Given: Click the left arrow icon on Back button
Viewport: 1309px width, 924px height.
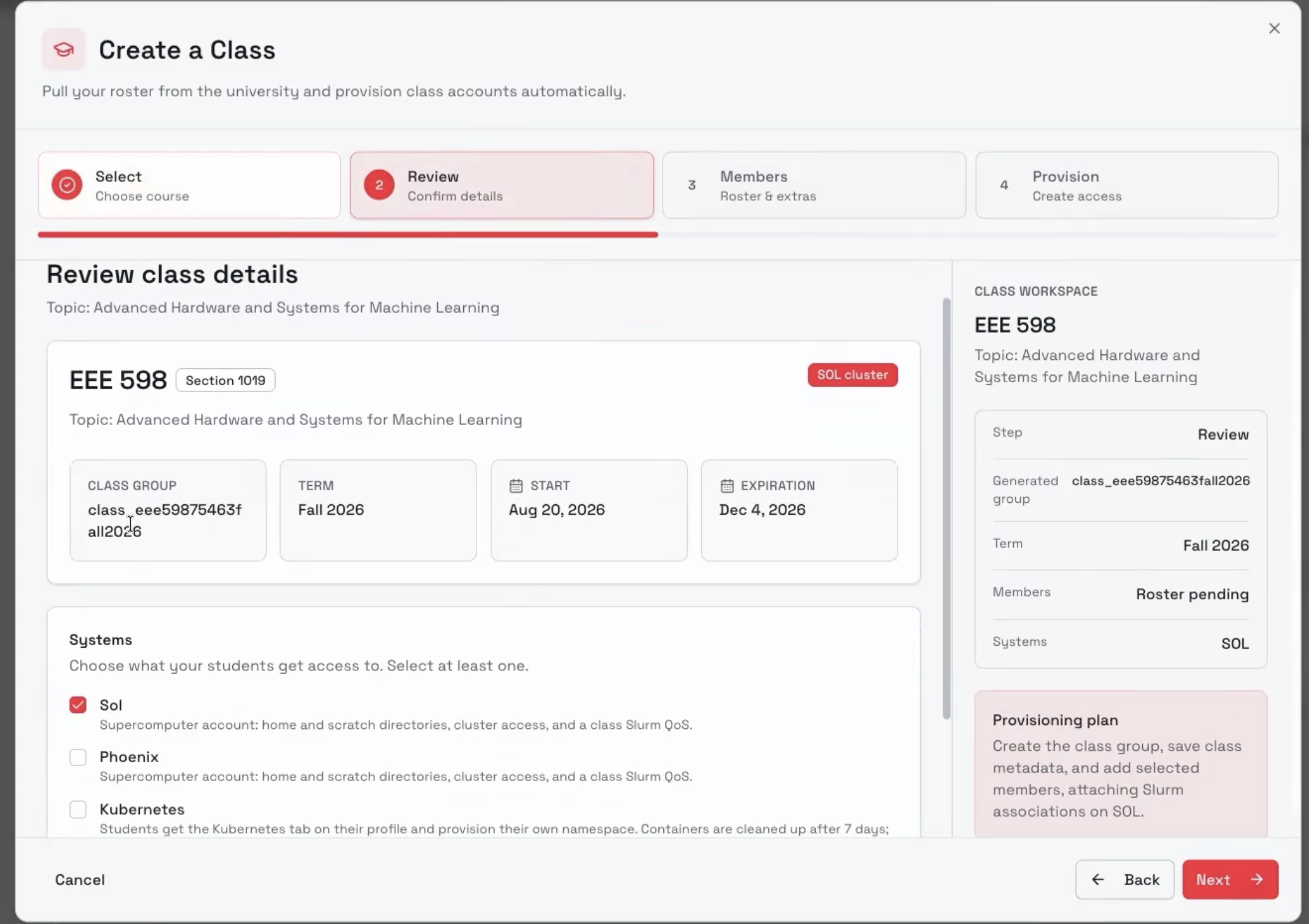Looking at the screenshot, I should [x=1098, y=879].
